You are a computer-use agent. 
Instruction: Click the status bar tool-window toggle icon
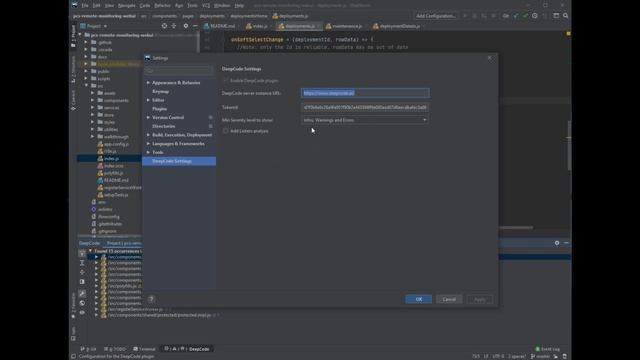(x=73, y=356)
